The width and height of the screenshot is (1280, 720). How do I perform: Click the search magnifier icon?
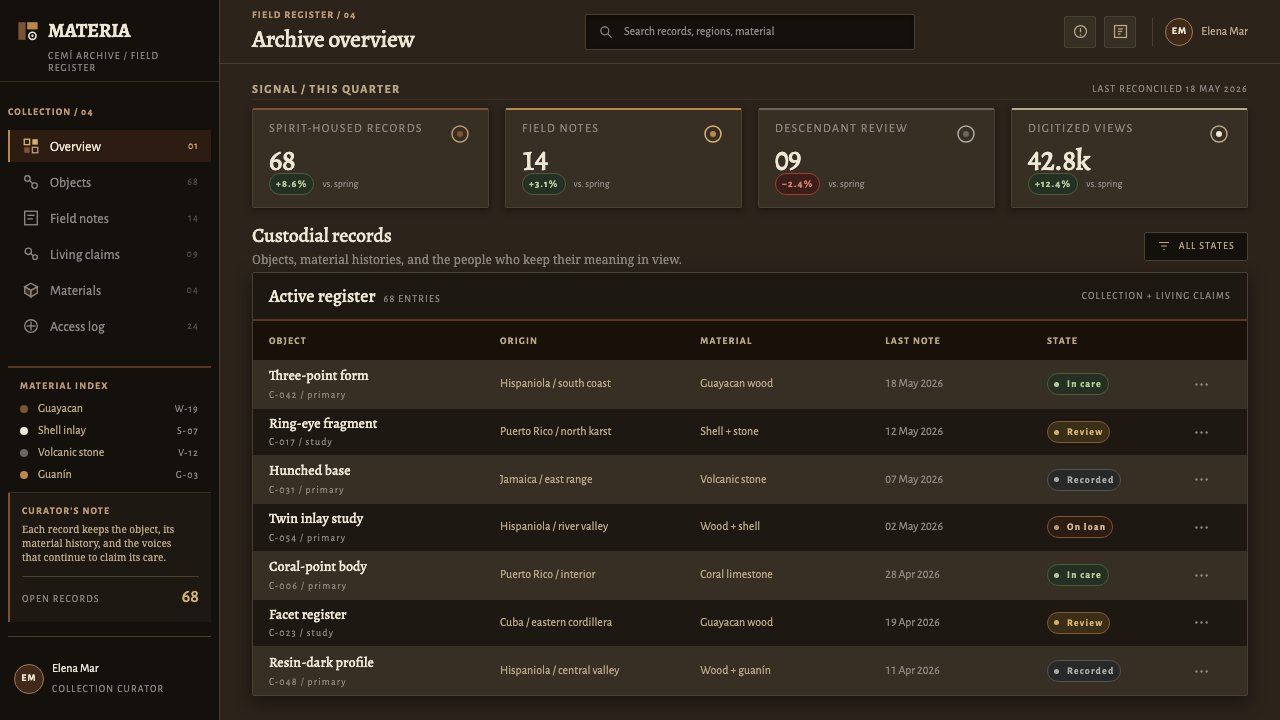(605, 32)
